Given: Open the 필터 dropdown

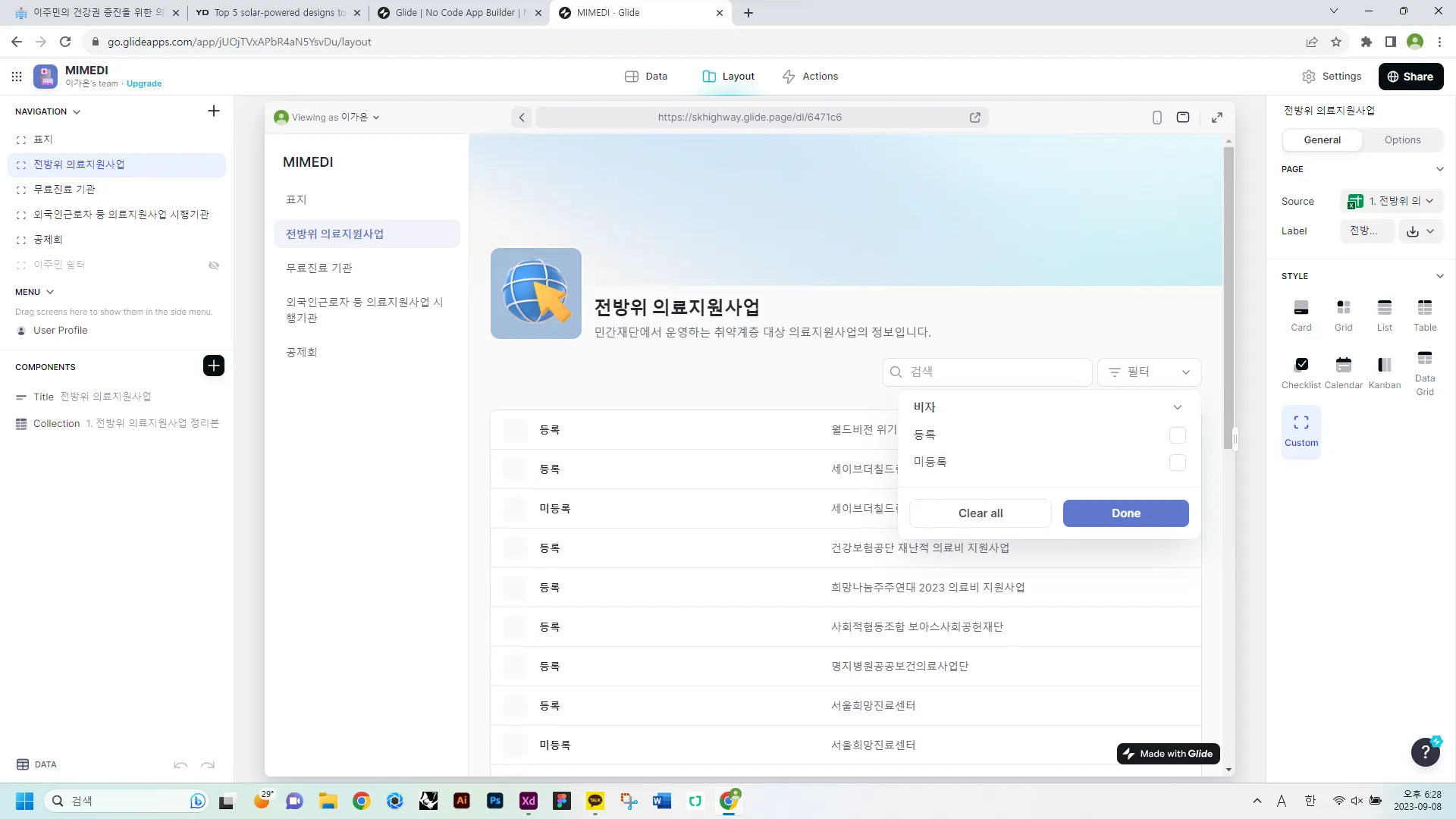Looking at the screenshot, I should [x=1149, y=372].
